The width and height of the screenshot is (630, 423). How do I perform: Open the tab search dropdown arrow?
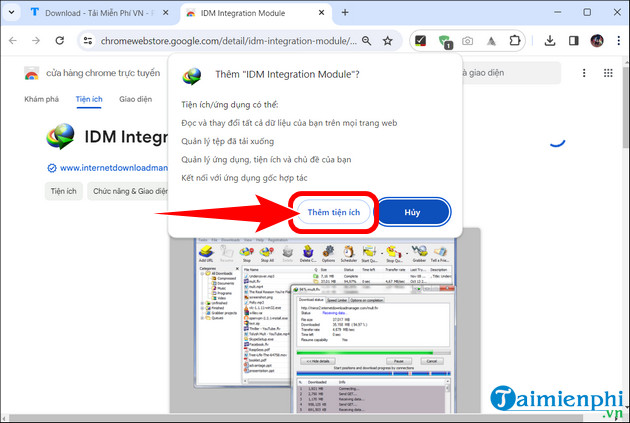(x=11, y=12)
